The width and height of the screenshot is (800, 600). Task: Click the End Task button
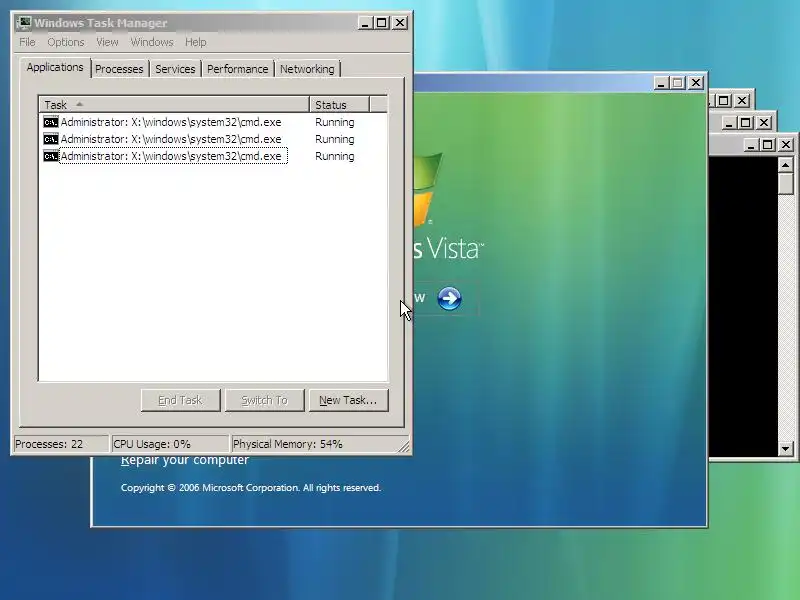pyautogui.click(x=181, y=401)
